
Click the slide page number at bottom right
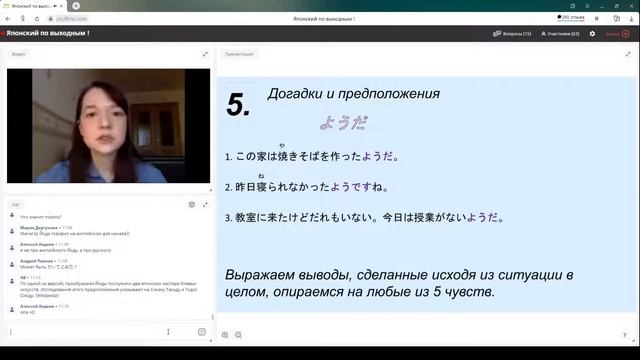[624, 335]
